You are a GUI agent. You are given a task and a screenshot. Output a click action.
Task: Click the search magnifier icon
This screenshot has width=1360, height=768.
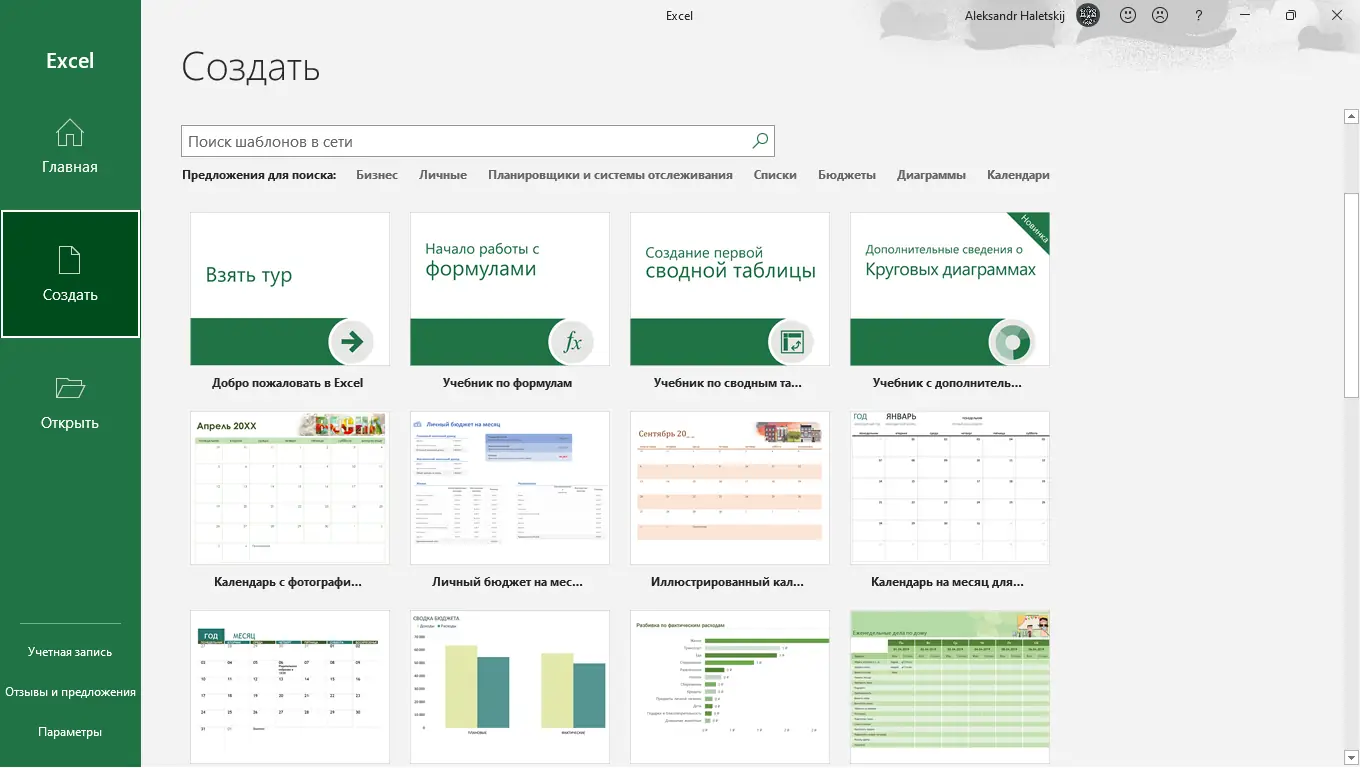click(x=760, y=141)
